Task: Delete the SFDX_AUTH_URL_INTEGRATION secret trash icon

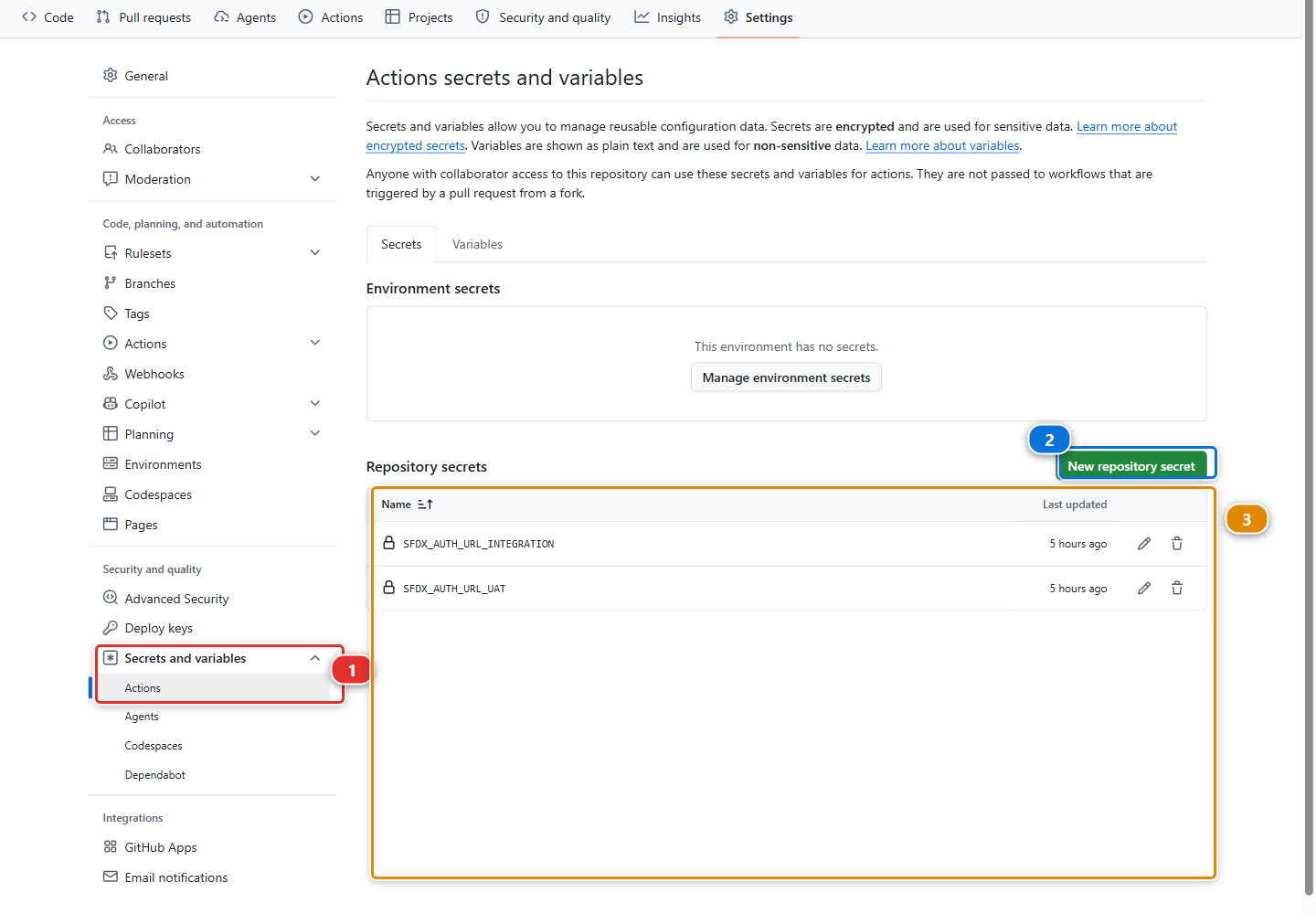Action: [1177, 544]
